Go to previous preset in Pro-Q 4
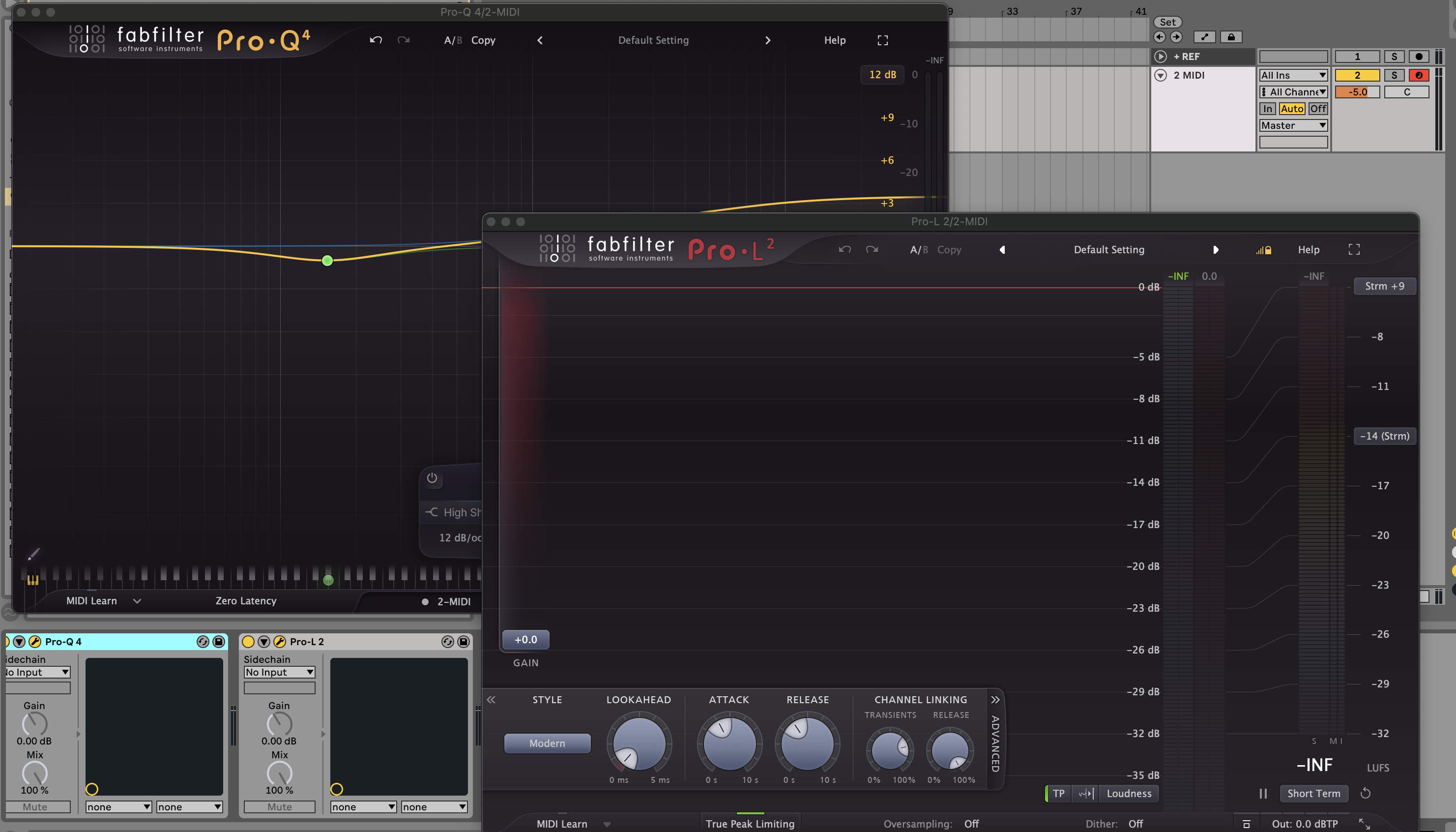Viewport: 1456px width, 832px height. pos(540,40)
